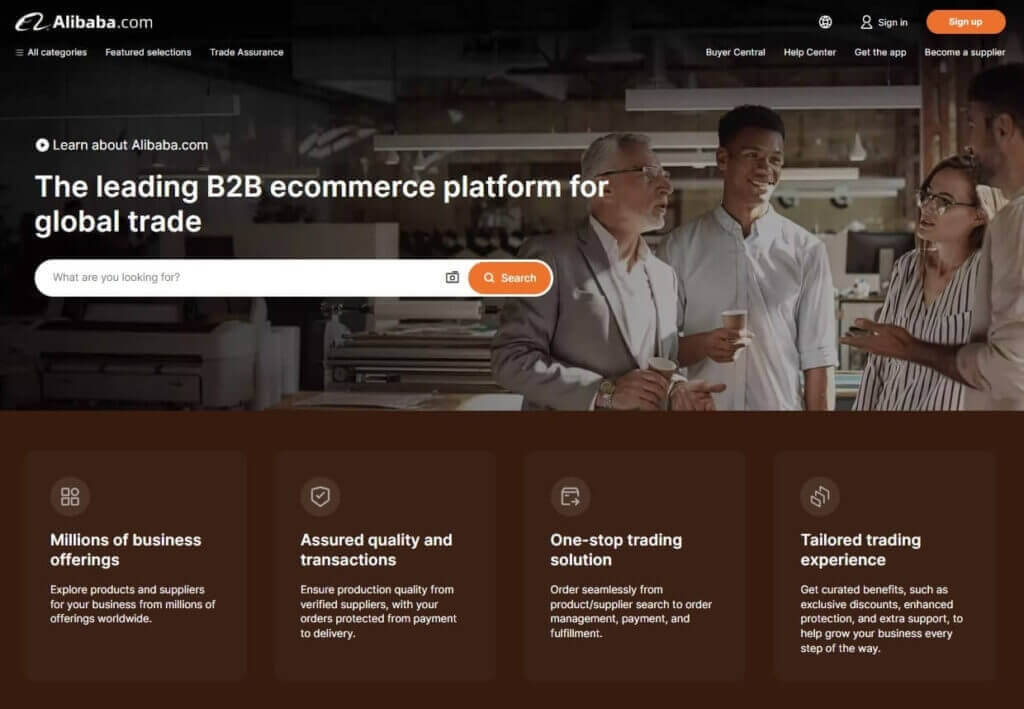Click the Alibaba.com logo
Image resolution: width=1024 pixels, height=709 pixels.
tap(84, 22)
